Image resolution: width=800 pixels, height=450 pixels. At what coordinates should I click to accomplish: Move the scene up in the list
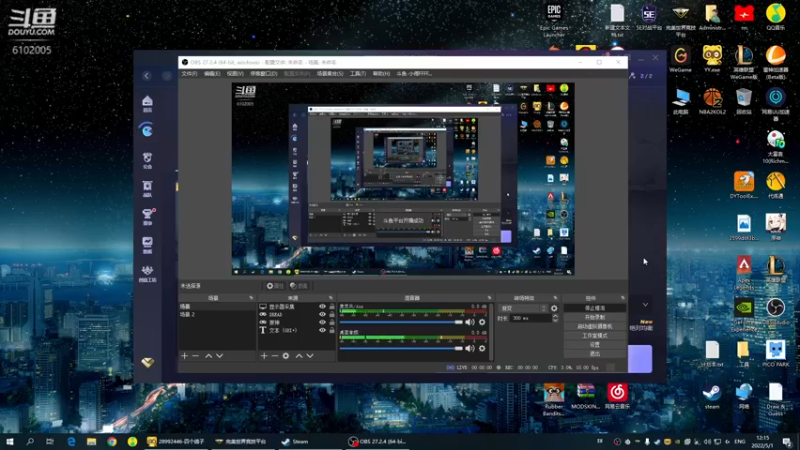[209, 356]
